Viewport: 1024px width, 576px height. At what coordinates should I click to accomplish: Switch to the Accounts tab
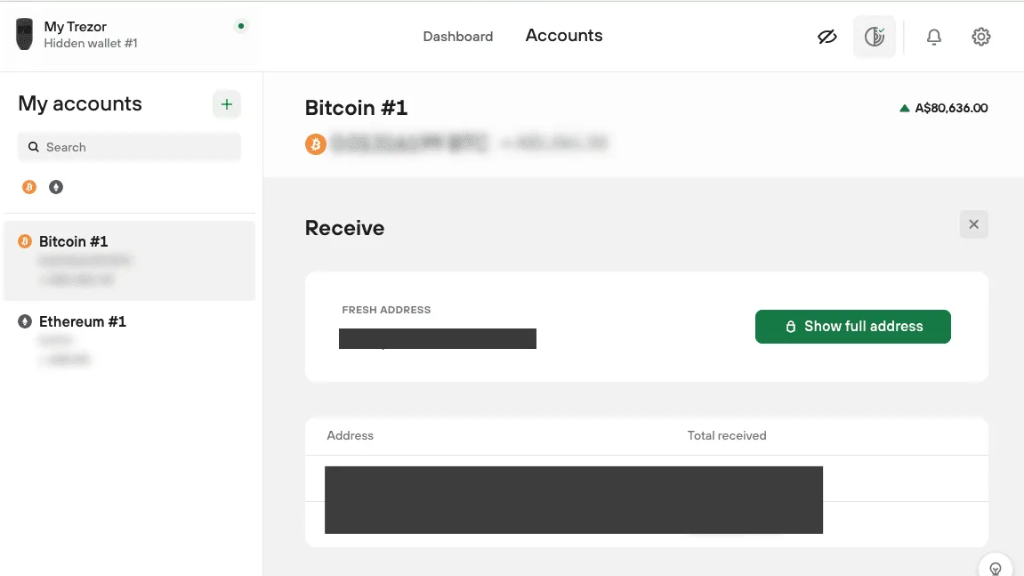click(x=564, y=35)
